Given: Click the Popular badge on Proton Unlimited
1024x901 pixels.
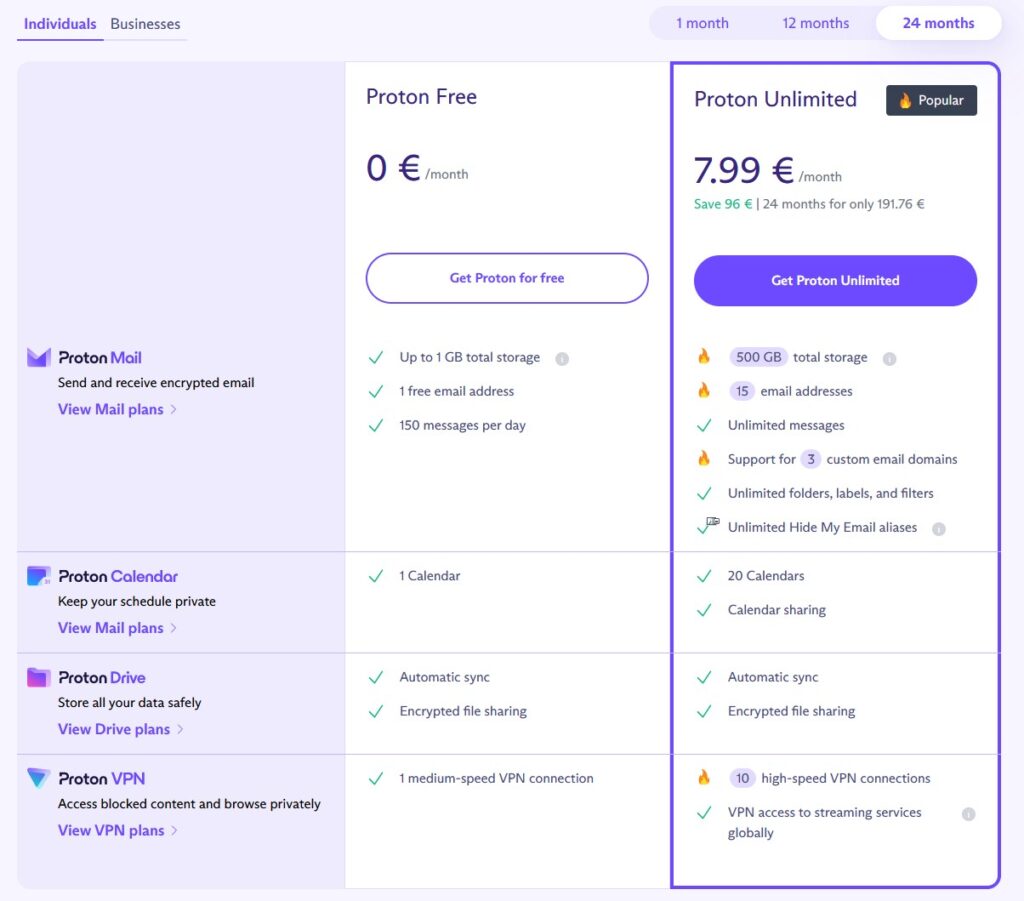Looking at the screenshot, I should (931, 101).
